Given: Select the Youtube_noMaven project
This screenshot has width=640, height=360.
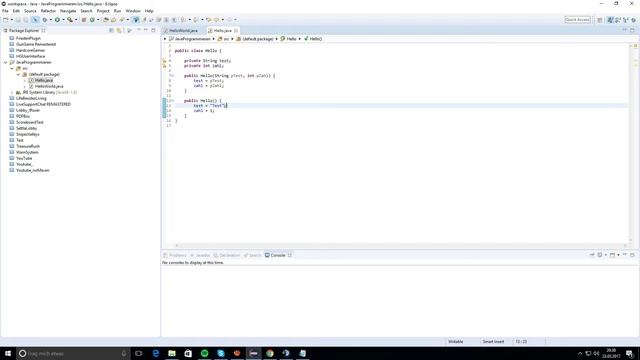Looking at the screenshot, I should pos(33,170).
